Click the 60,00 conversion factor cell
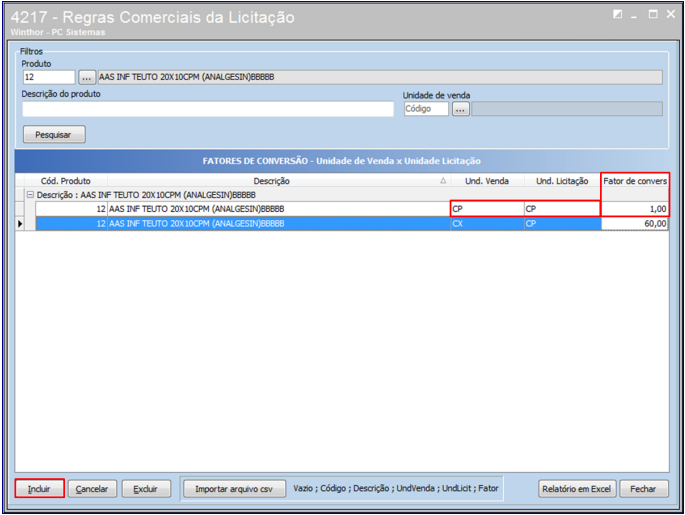 coord(635,224)
